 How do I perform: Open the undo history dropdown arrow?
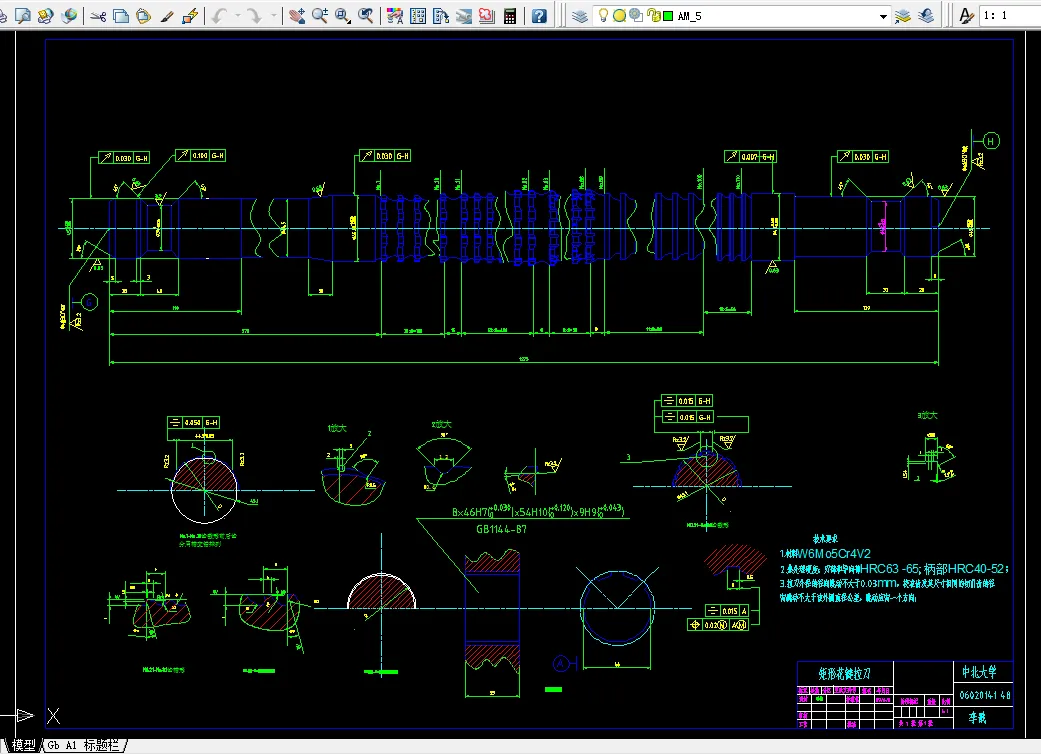237,16
